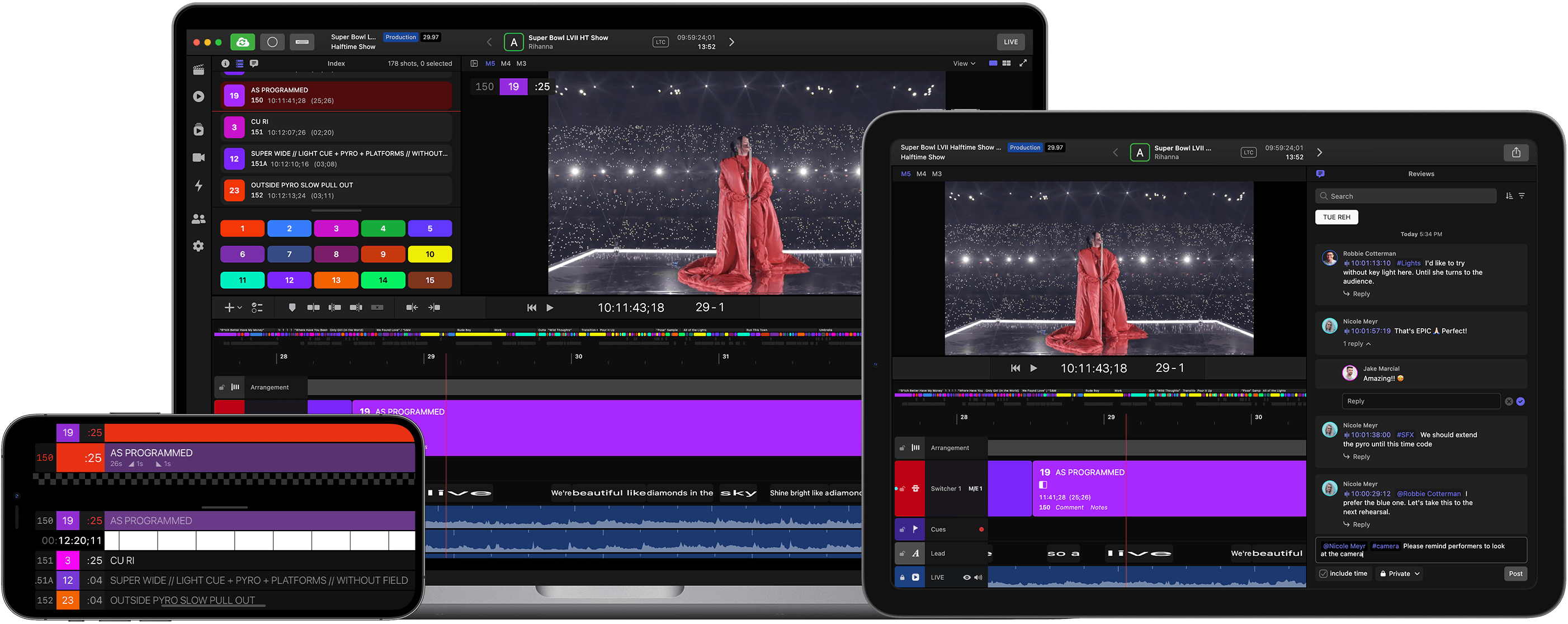
Task: Click the LIVE button on MacBook
Action: (x=1011, y=42)
